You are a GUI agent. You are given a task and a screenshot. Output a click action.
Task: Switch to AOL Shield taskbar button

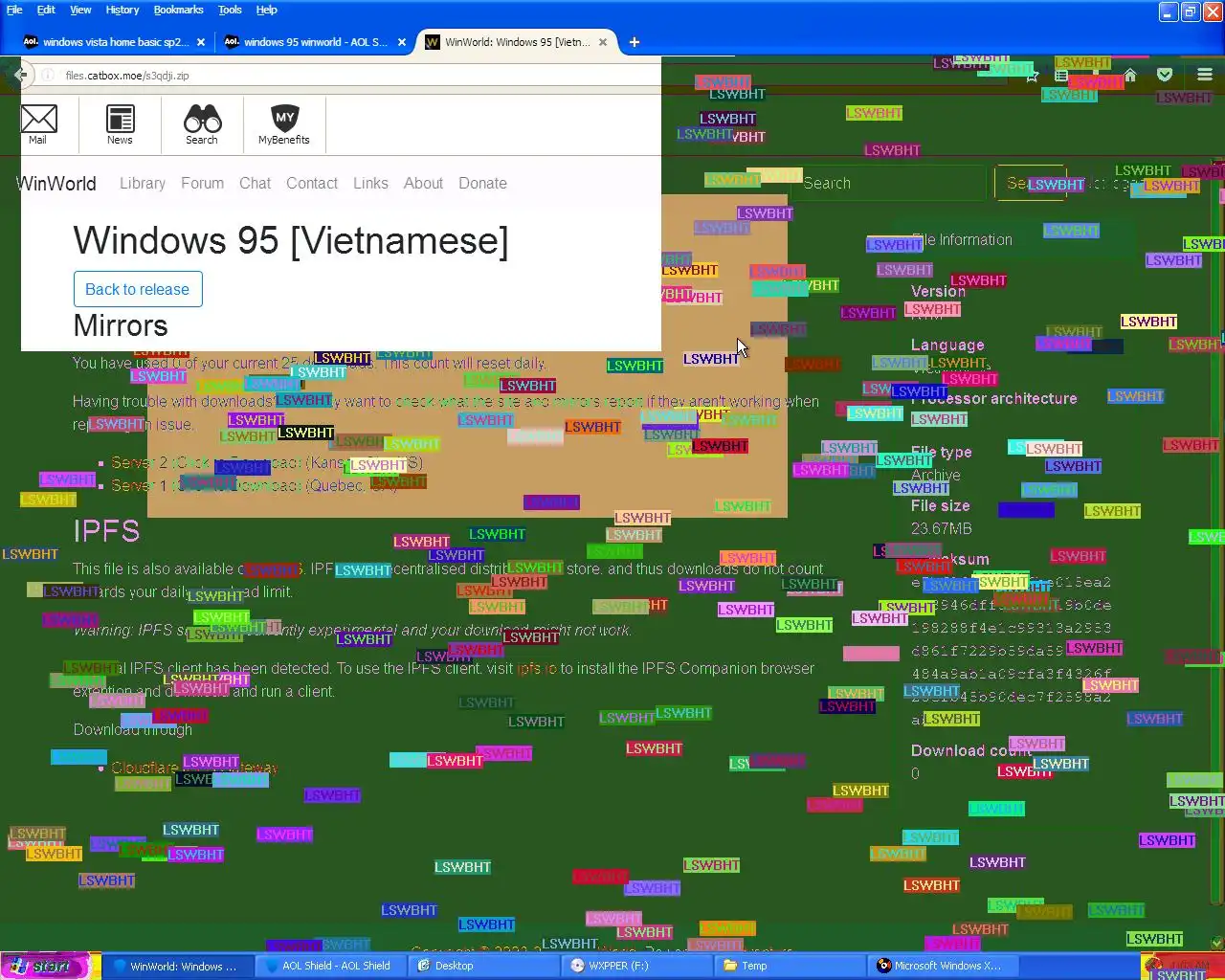click(x=330, y=966)
